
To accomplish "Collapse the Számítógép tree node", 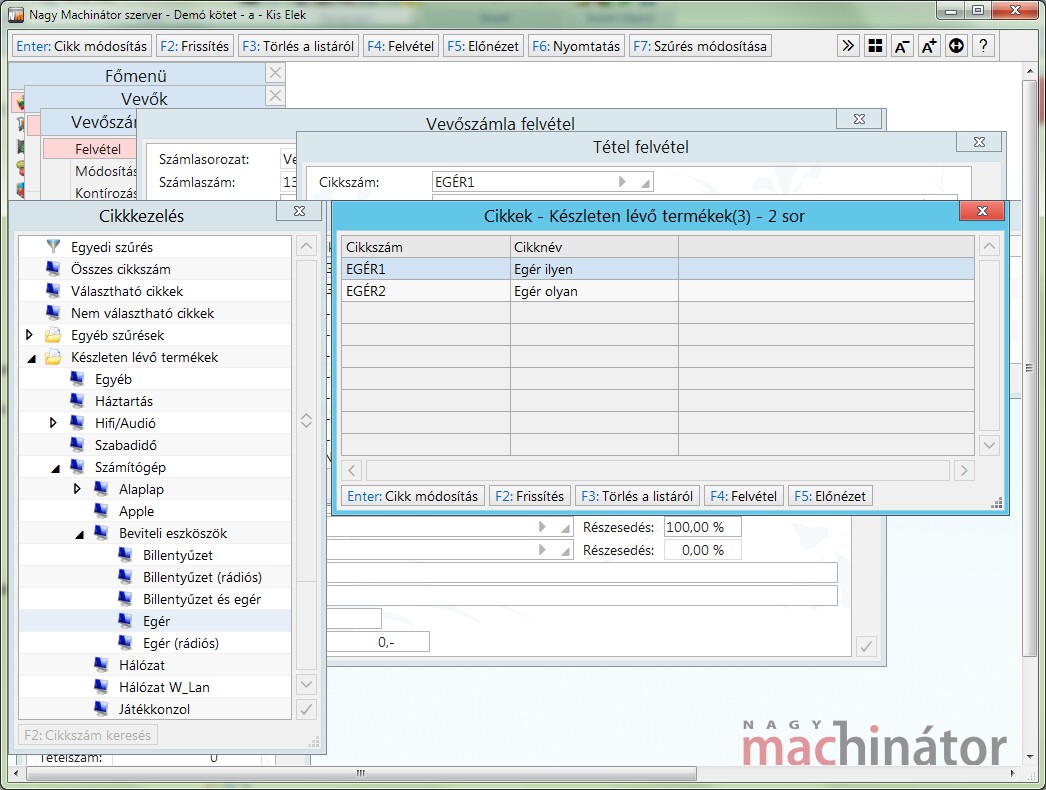I will (x=53, y=467).
